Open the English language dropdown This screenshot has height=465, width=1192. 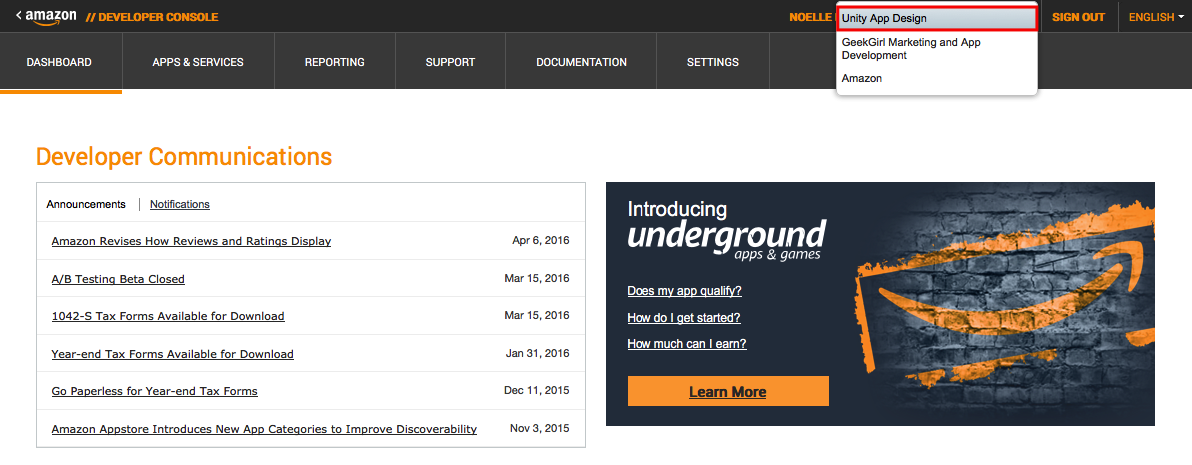click(1156, 17)
